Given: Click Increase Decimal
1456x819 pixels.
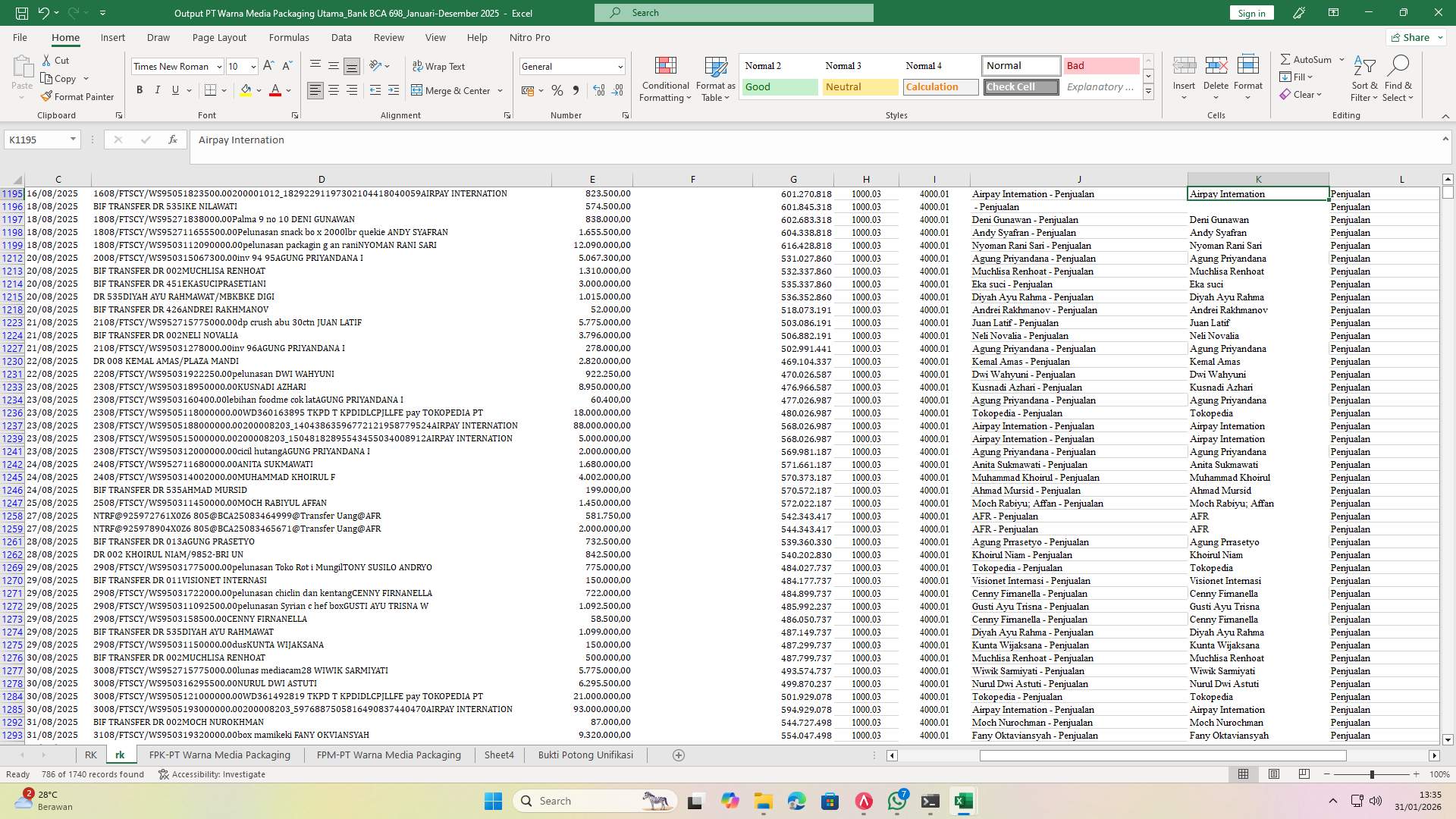Looking at the screenshot, I should (x=598, y=90).
